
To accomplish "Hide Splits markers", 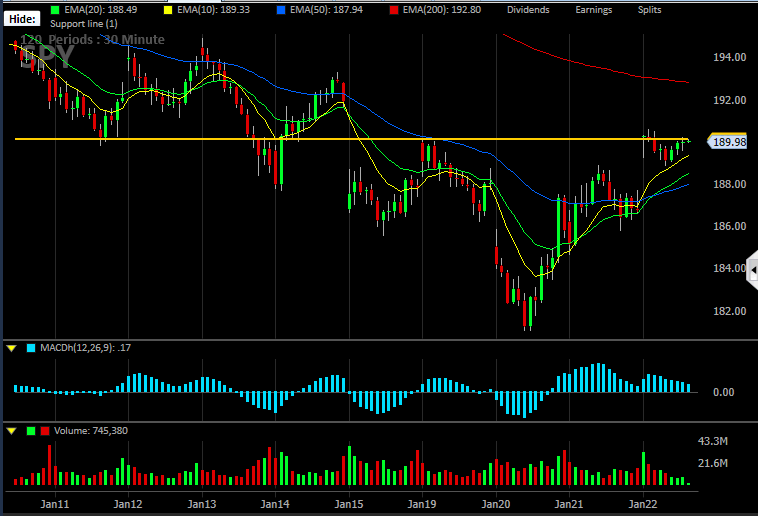I will 649,10.
